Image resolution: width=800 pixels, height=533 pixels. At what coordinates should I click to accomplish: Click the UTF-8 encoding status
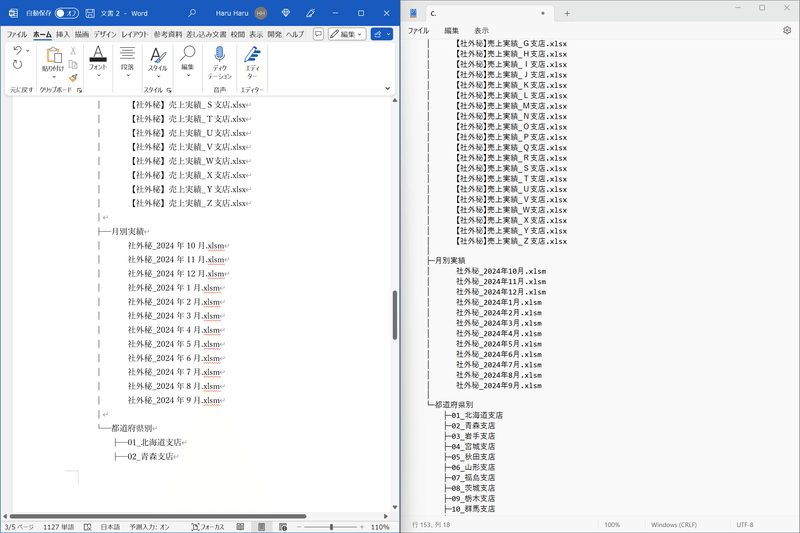tap(745, 524)
